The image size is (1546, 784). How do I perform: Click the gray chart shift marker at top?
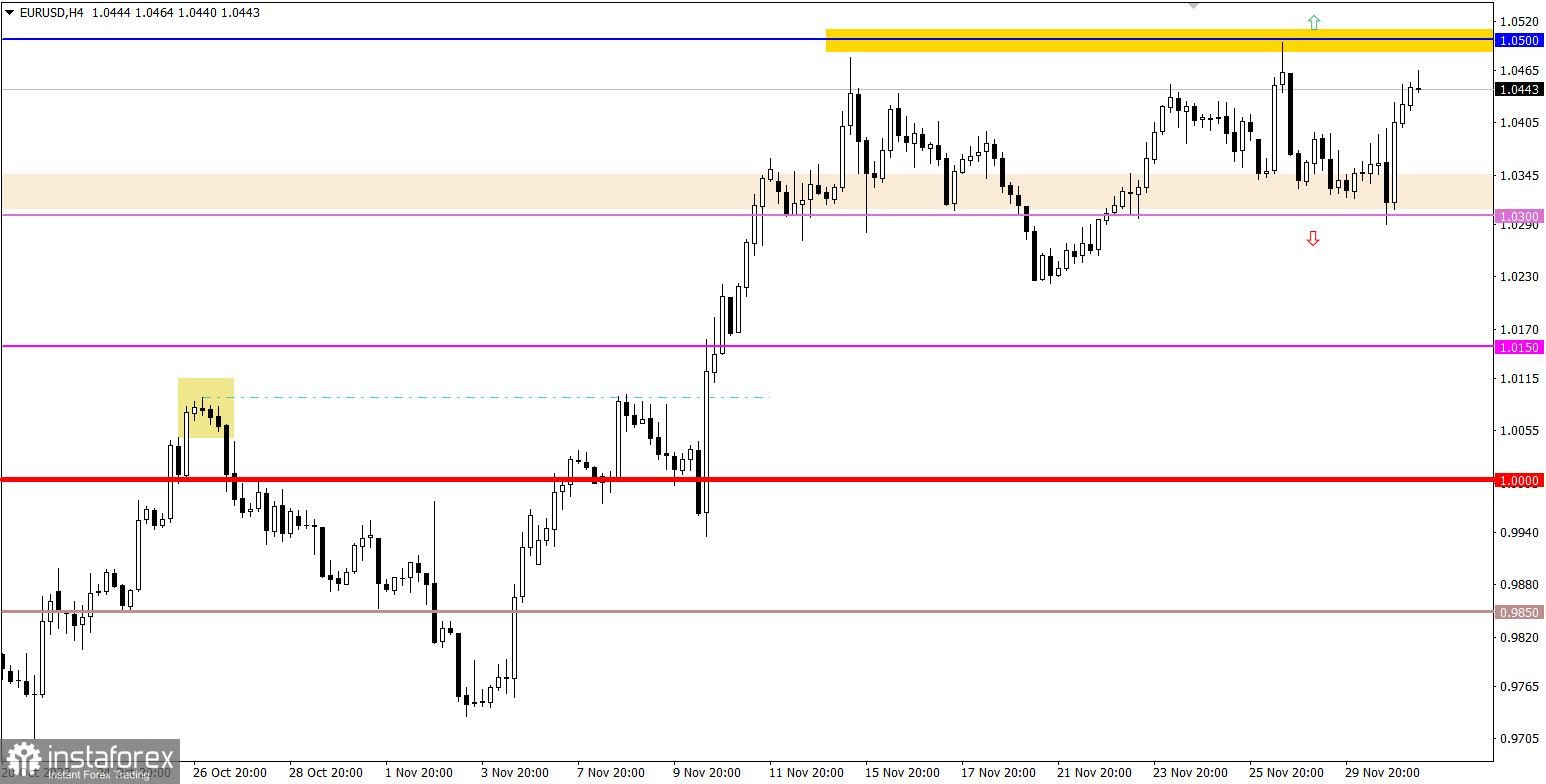tap(1193, 5)
